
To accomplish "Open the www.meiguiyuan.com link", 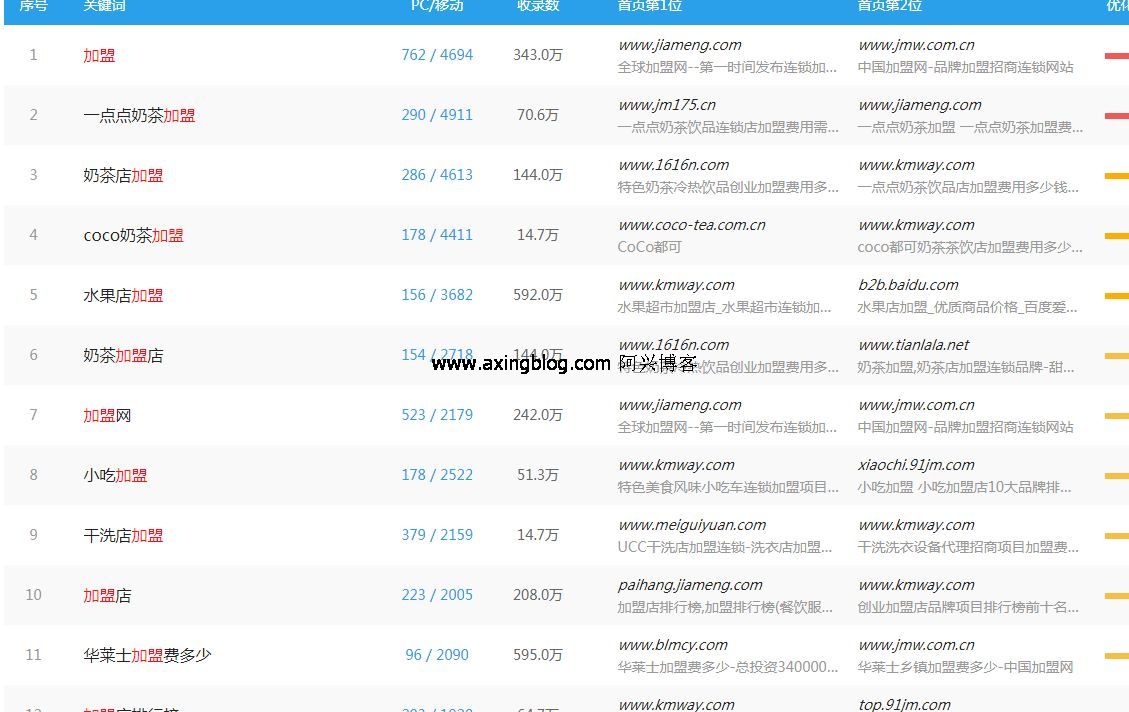I will tap(692, 525).
